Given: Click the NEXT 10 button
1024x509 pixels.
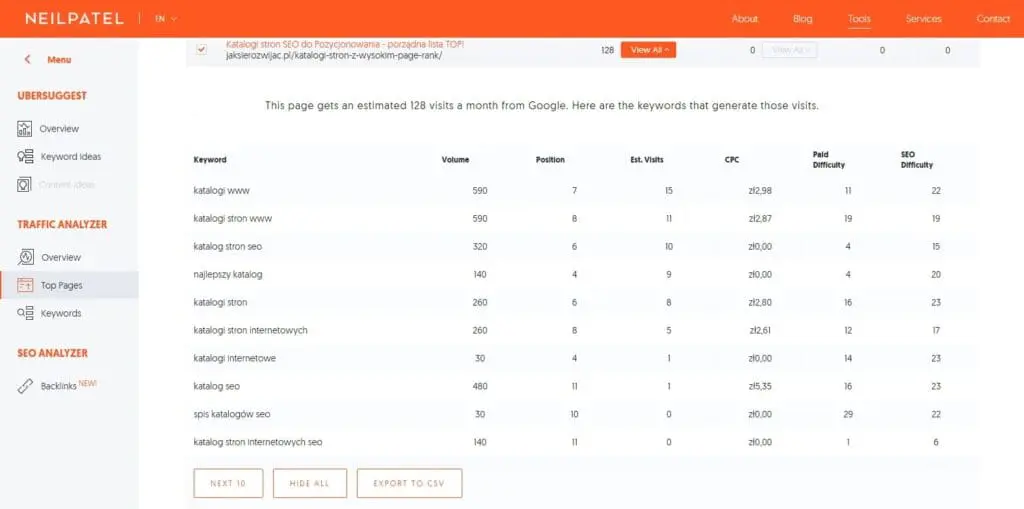Looking at the screenshot, I should (x=229, y=484).
